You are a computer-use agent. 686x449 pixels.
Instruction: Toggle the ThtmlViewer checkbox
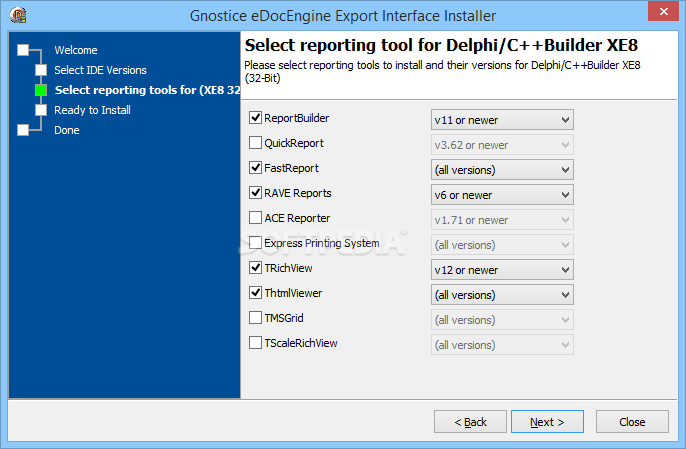point(255,292)
